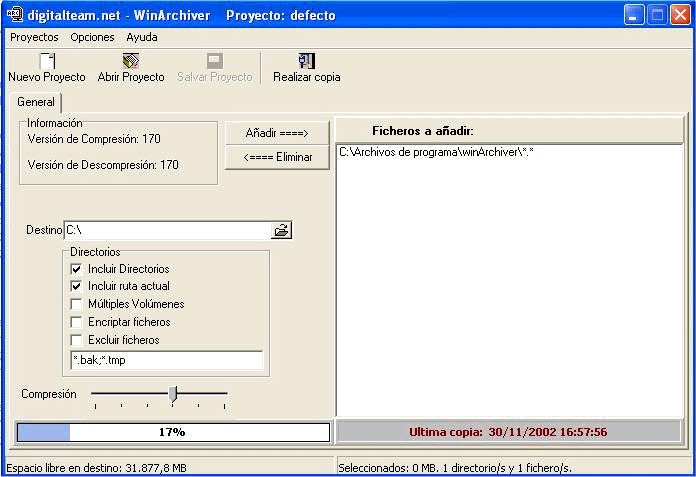Click the Destino path input field
Screen dimensions: 696x477
coord(168,230)
